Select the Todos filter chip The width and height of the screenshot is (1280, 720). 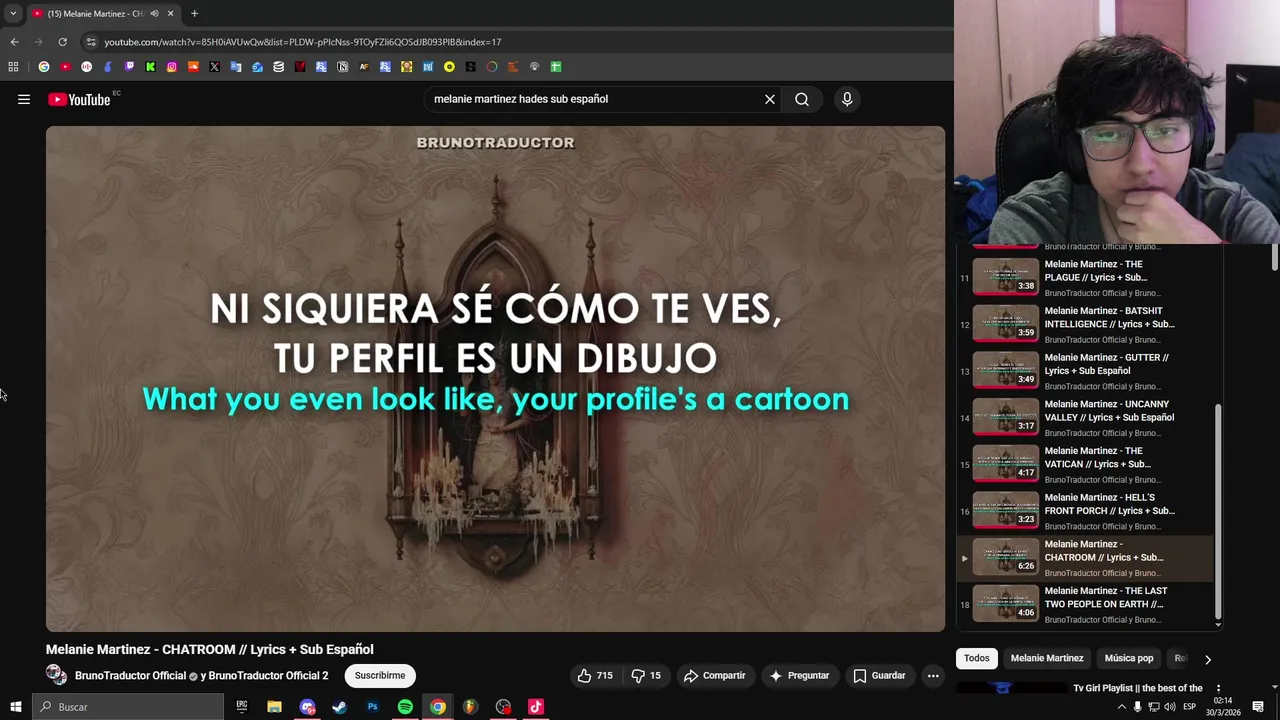pyautogui.click(x=977, y=658)
